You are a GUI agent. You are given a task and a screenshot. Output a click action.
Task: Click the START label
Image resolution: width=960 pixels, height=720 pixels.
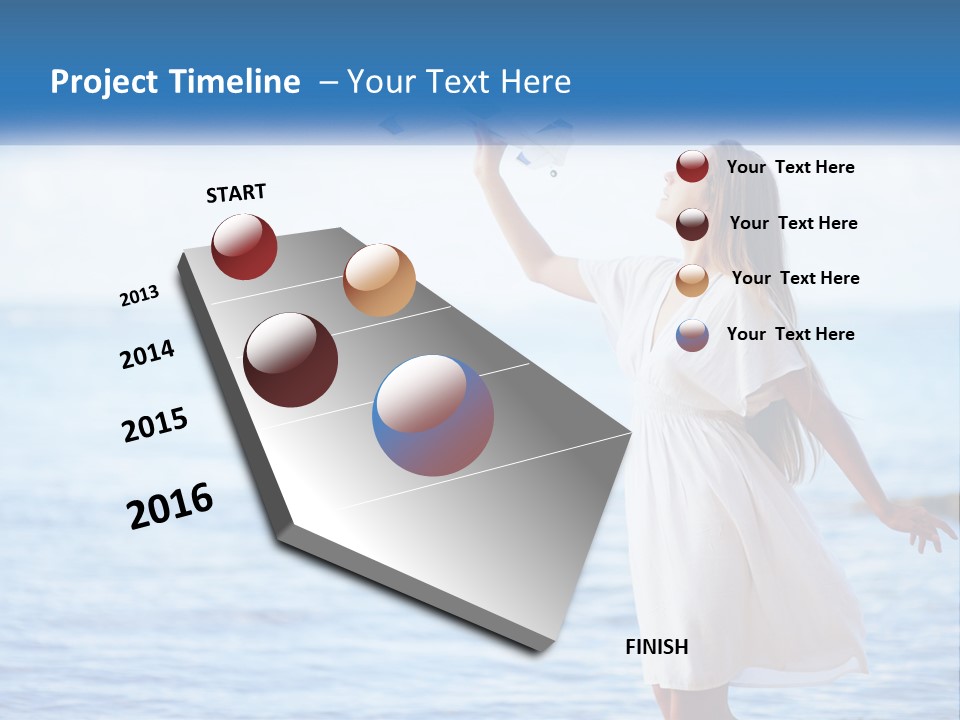236,193
